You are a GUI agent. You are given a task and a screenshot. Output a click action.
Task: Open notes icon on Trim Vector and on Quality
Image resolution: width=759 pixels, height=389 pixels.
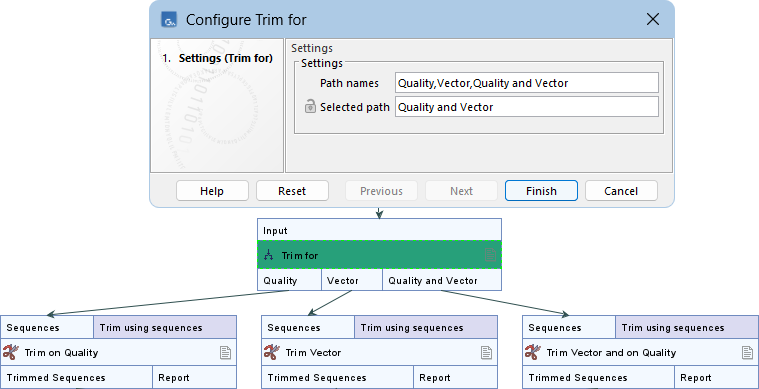click(747, 352)
